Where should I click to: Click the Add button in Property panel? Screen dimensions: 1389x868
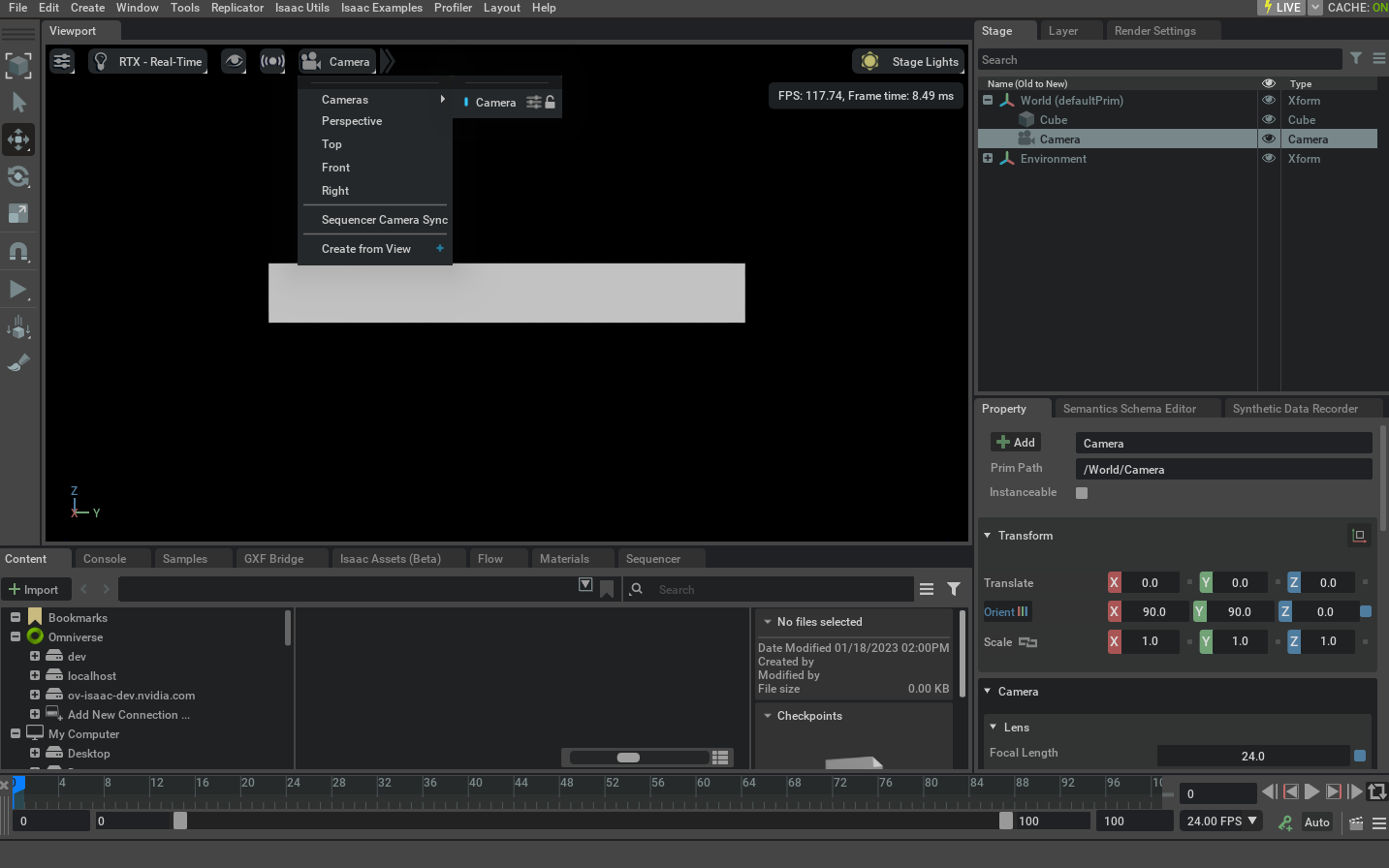click(1016, 442)
